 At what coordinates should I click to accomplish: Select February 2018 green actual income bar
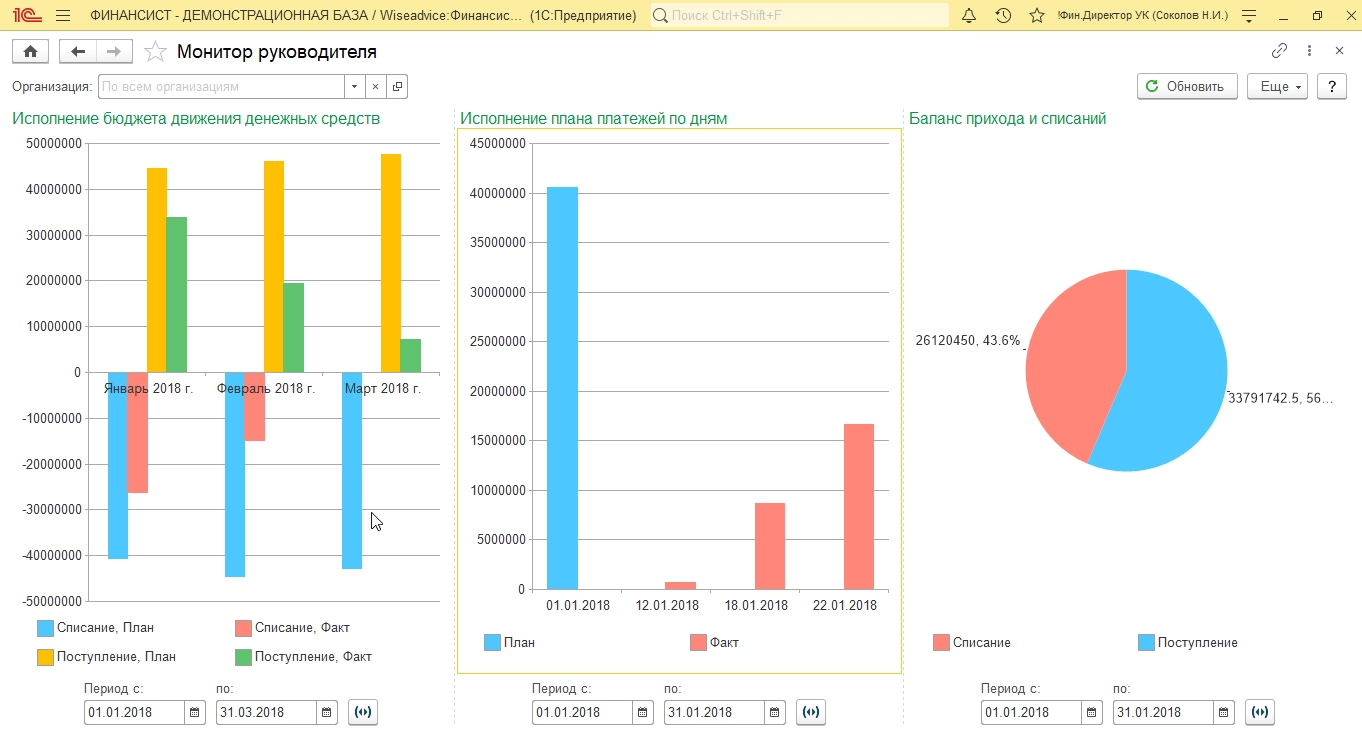click(x=293, y=328)
